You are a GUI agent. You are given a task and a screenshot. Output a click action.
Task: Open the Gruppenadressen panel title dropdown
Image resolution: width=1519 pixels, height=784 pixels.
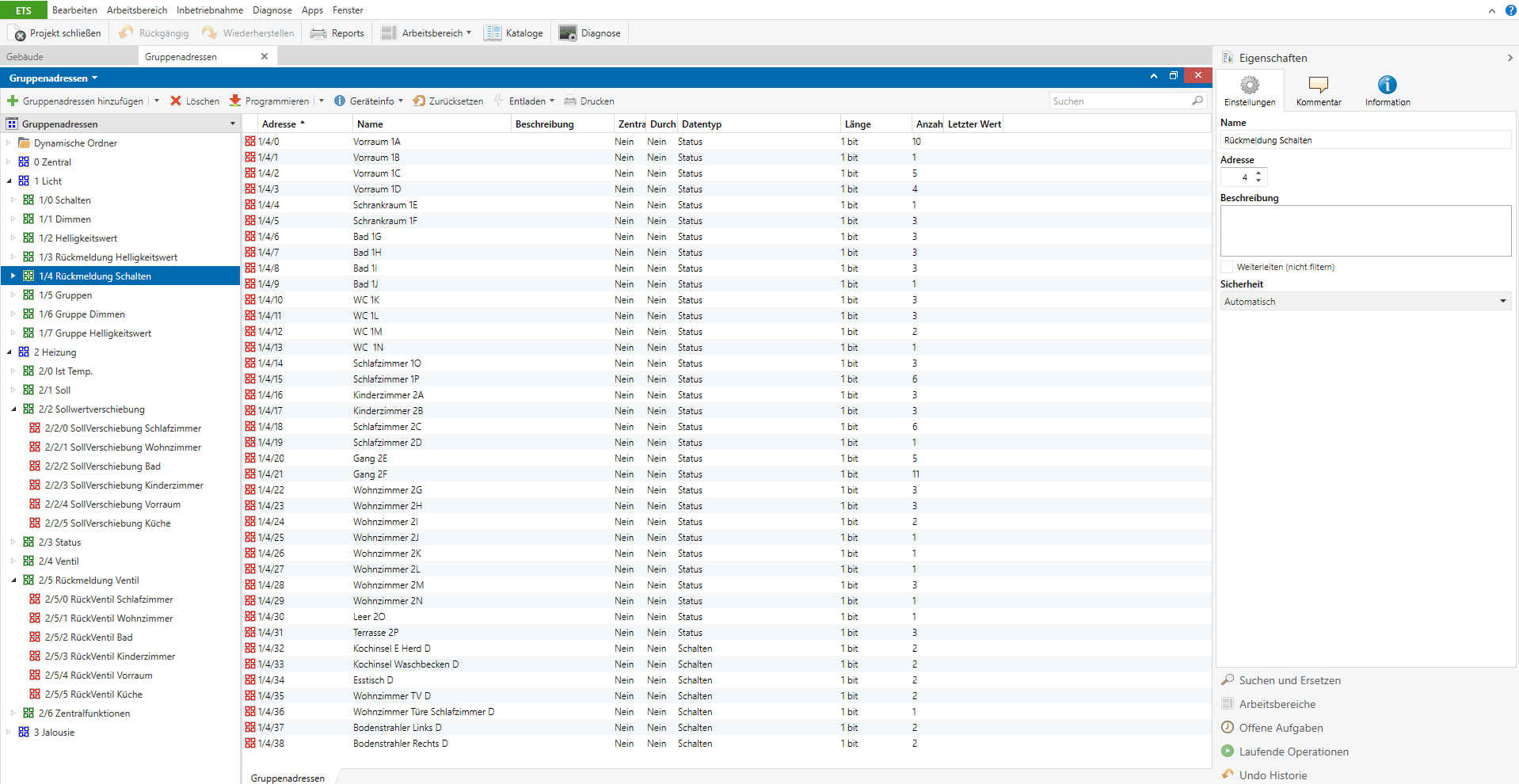95,78
